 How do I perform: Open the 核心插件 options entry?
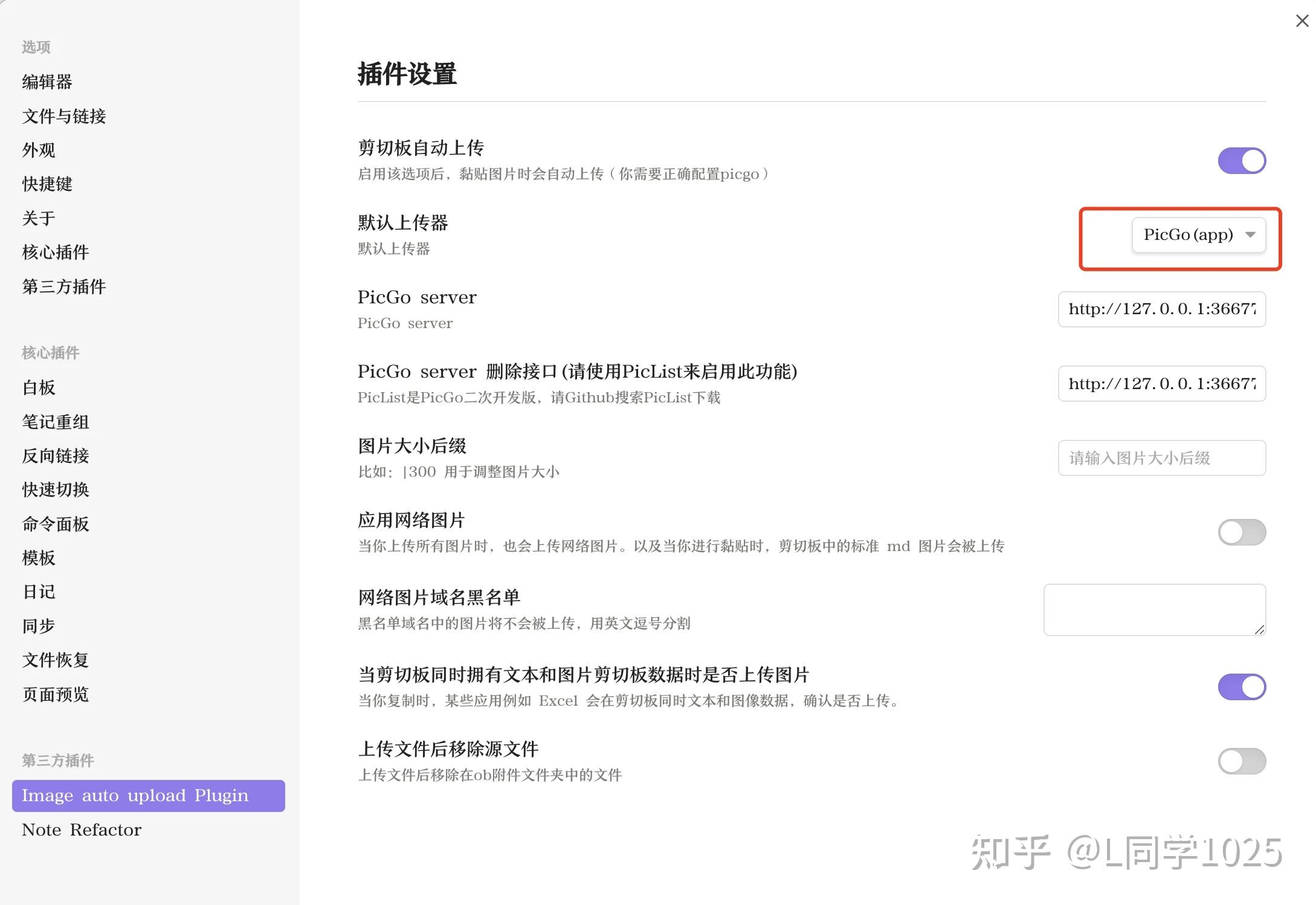pos(56,252)
